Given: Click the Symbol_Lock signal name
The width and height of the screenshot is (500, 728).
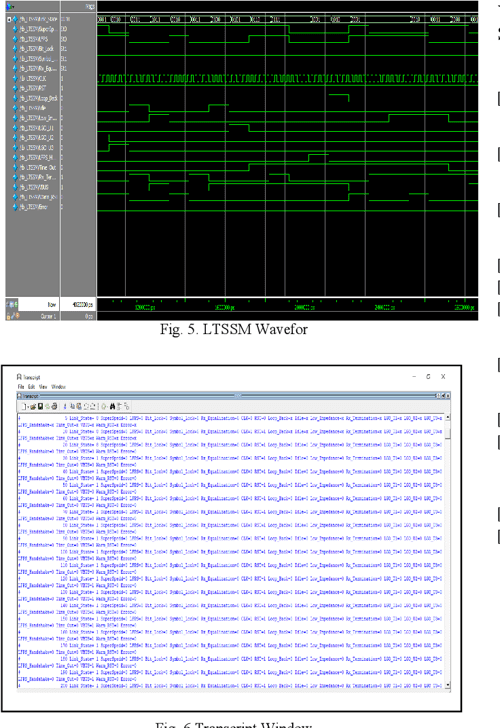Looking at the screenshot, I should point(37,59).
